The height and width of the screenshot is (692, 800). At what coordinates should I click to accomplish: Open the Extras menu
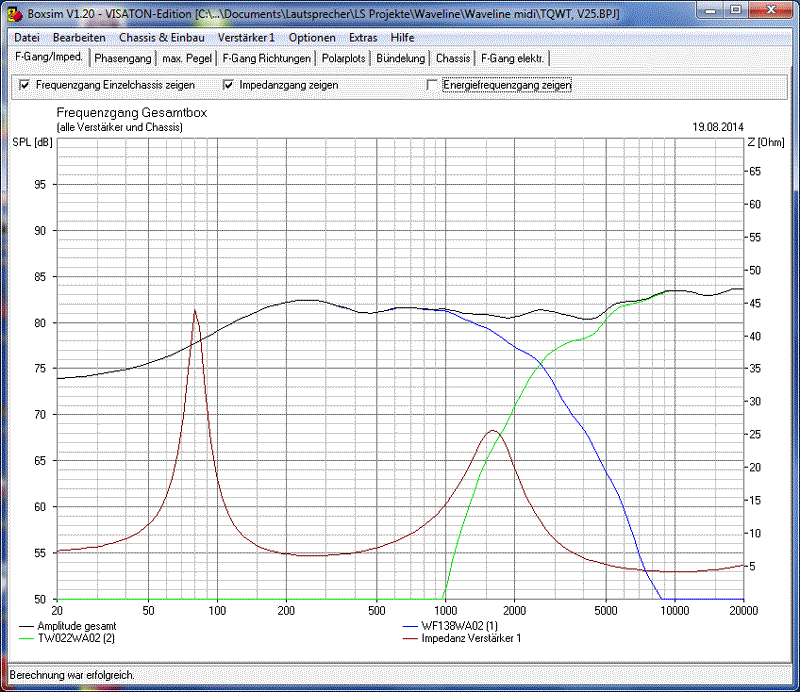(363, 37)
